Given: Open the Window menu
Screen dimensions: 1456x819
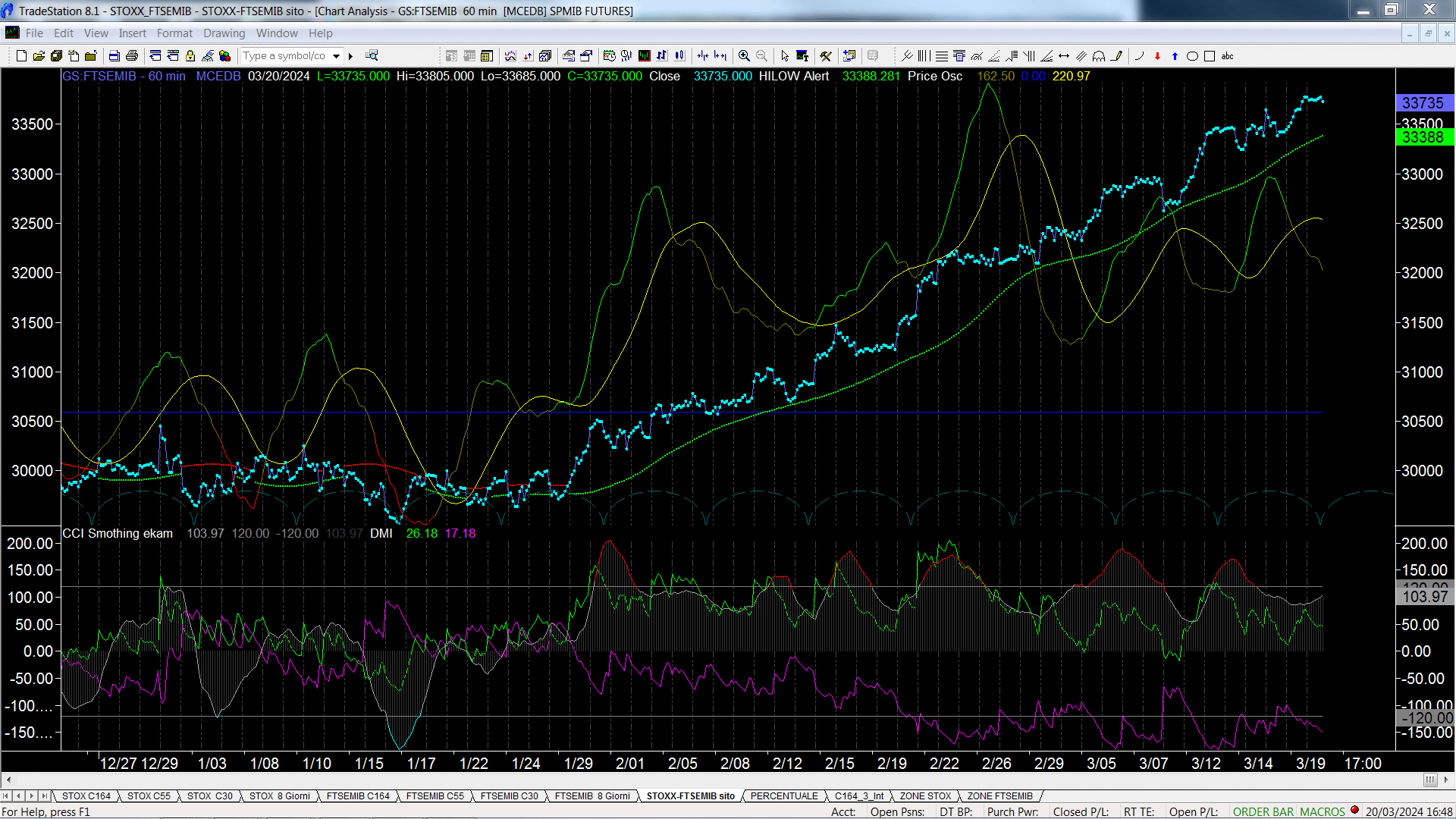Looking at the screenshot, I should click(277, 33).
